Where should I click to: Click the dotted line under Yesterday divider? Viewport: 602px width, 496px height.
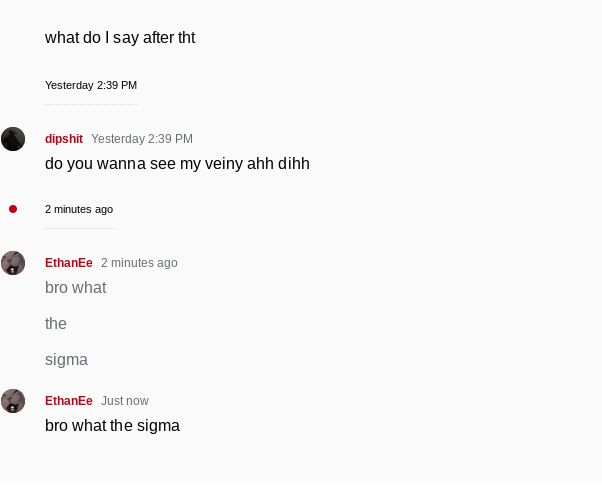[91, 104]
